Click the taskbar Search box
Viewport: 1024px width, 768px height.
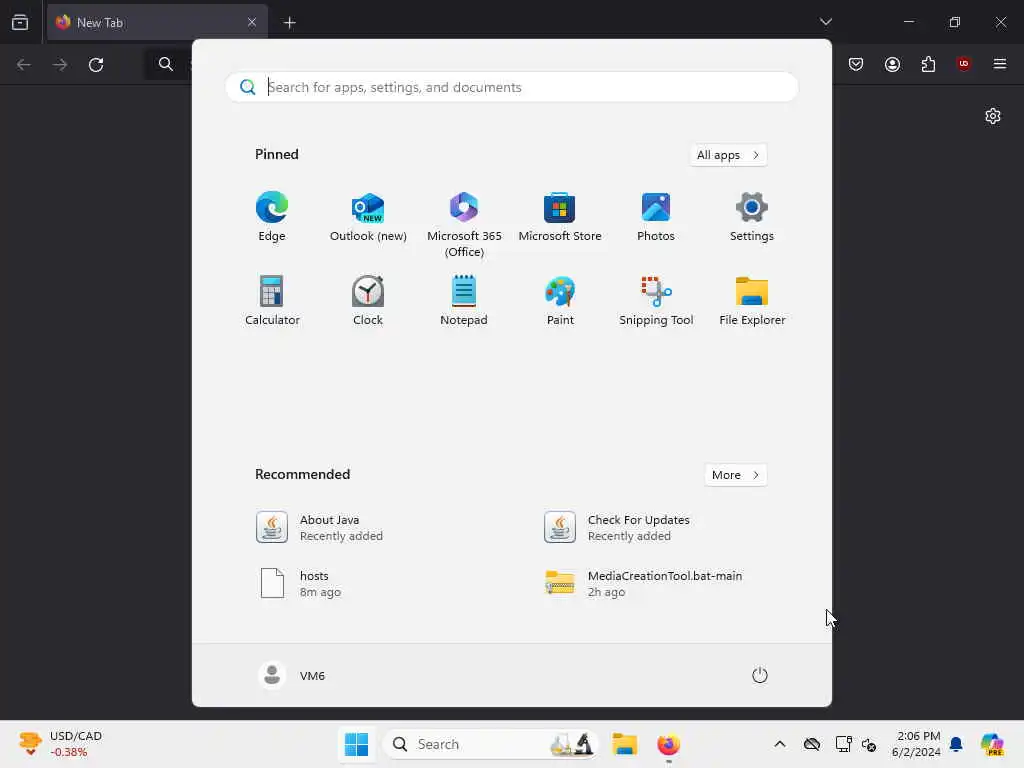(490, 744)
